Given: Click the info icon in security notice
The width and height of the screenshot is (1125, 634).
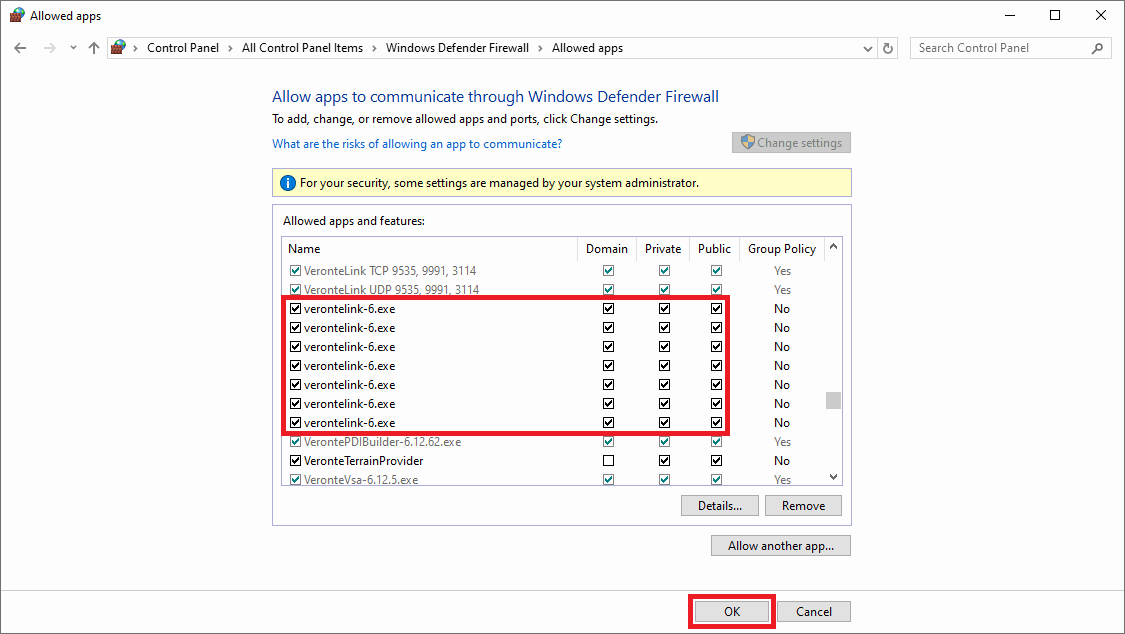Looking at the screenshot, I should (287, 183).
